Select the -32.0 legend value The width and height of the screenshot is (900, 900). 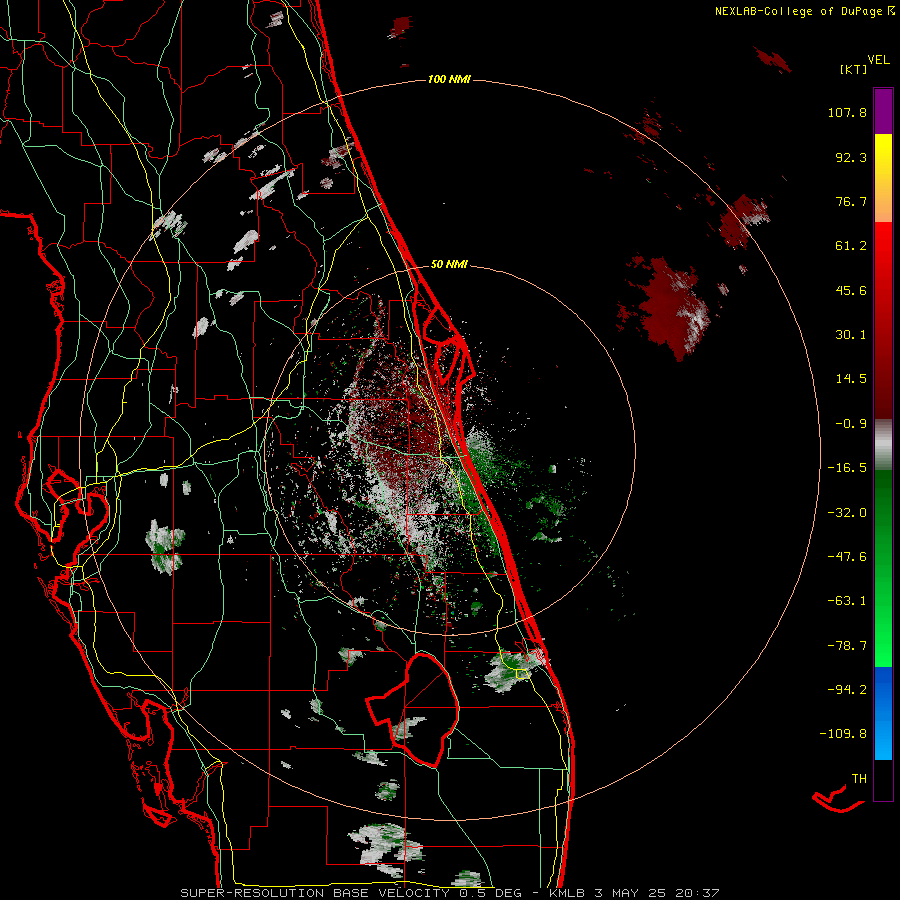point(847,513)
